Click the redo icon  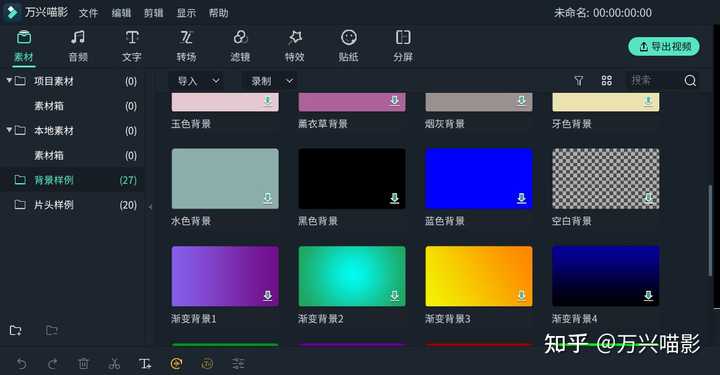[x=52, y=364]
